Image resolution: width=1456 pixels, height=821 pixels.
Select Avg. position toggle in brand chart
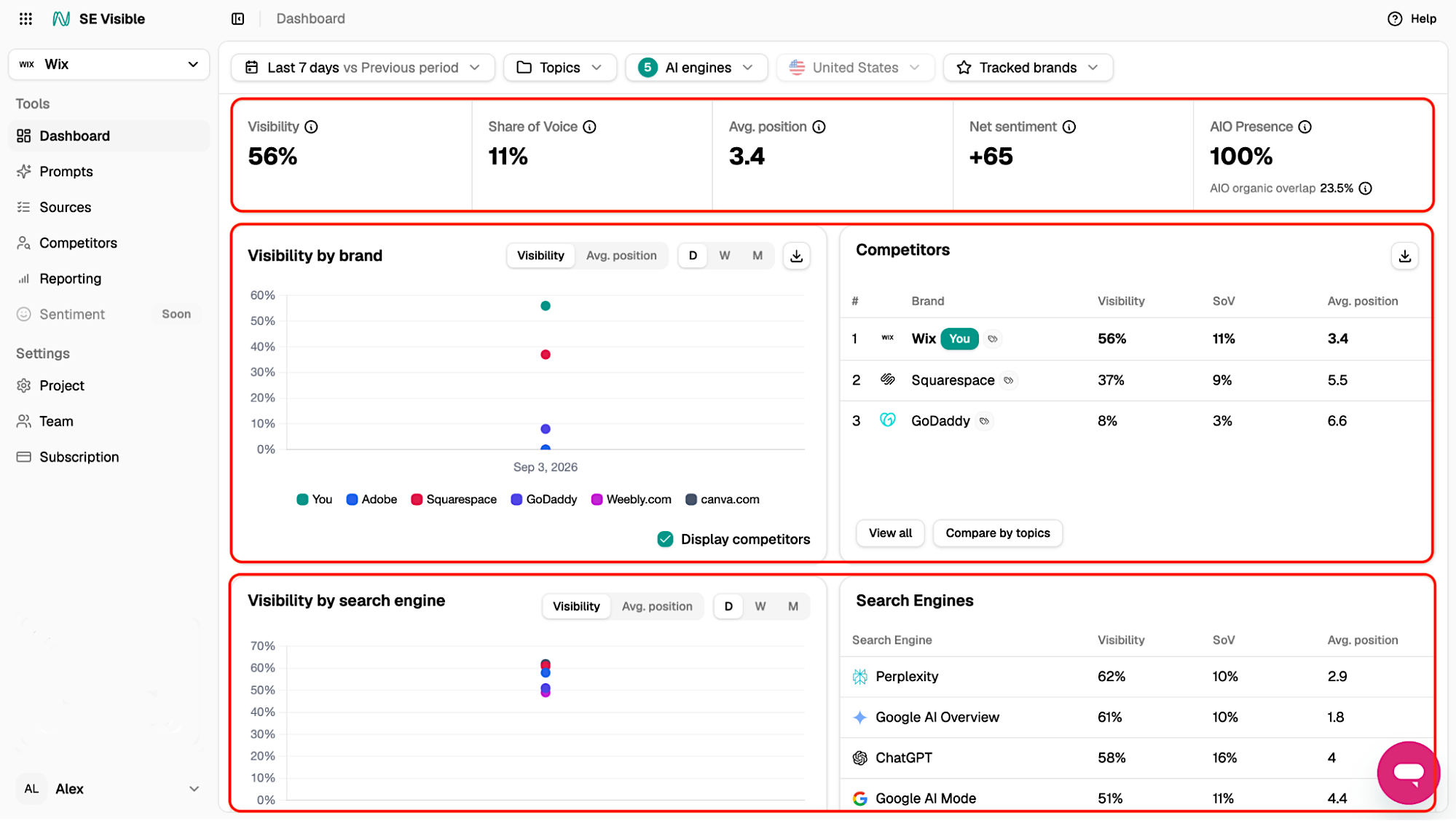[621, 256]
